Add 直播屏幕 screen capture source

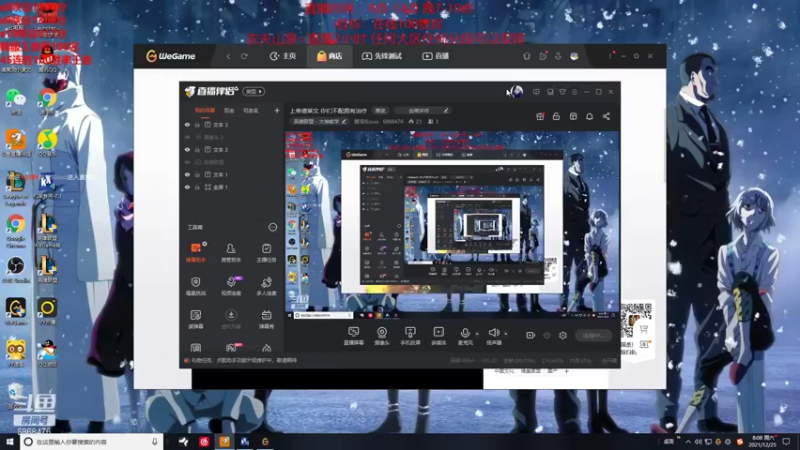[x=354, y=336]
